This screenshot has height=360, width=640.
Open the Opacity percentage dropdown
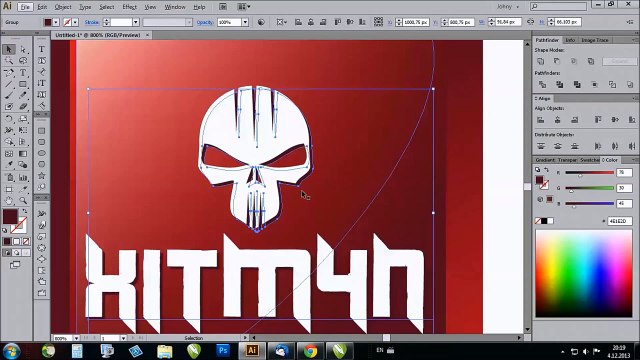coord(245,22)
